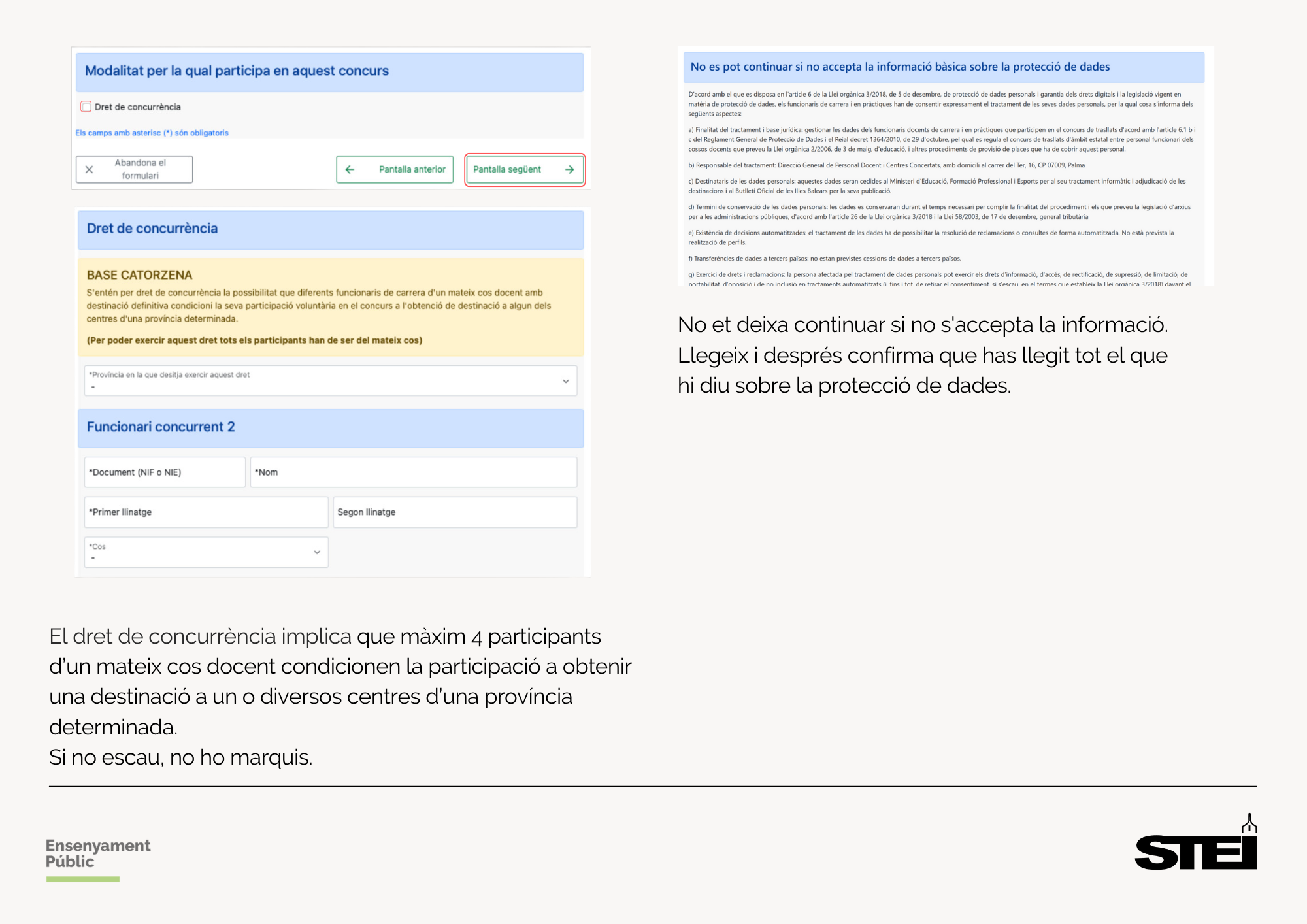Click the left arrow icon on Pantalla anterior
The width and height of the screenshot is (1307, 924).
[350, 169]
